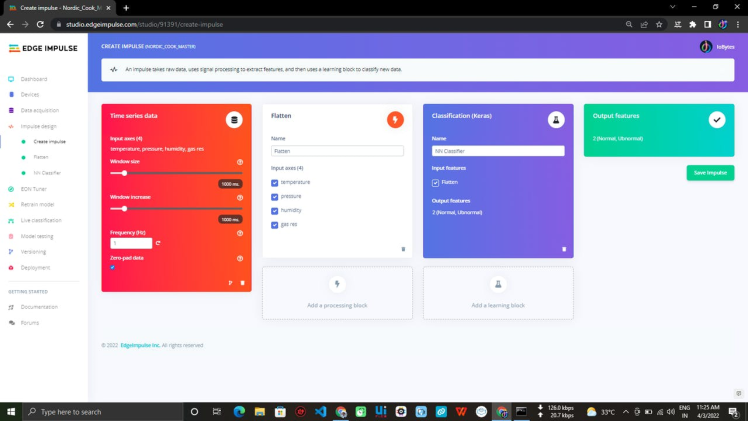Image resolution: width=748 pixels, height=421 pixels.
Task: Reload the page in browser
Action: [x=40, y=24]
